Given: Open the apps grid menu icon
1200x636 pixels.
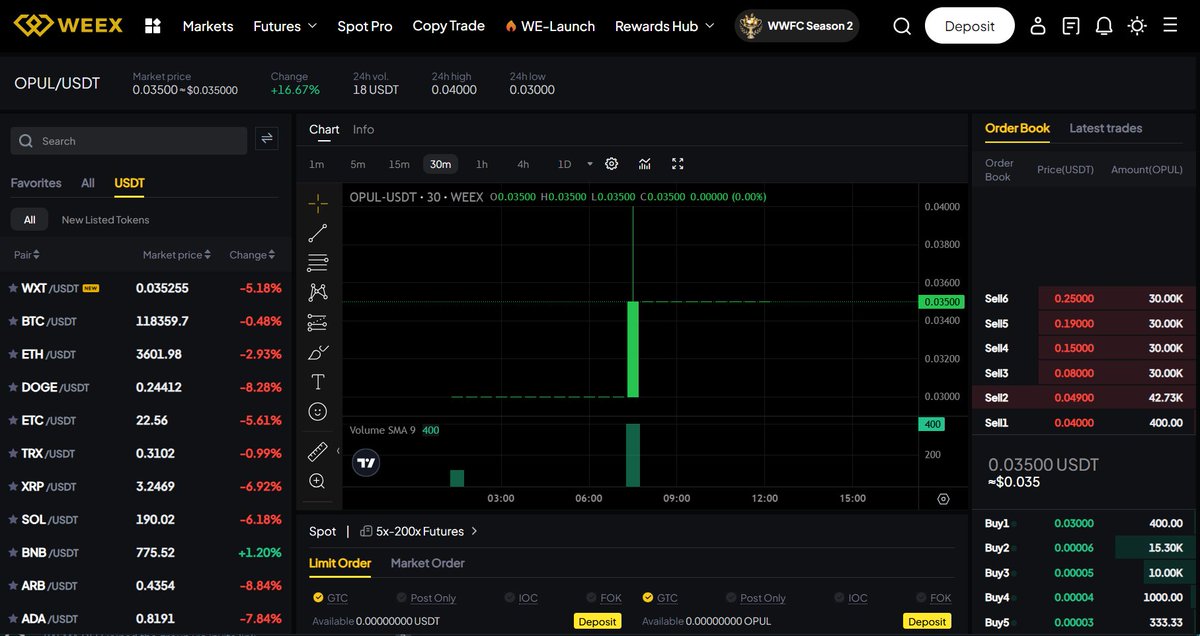Looking at the screenshot, I should coord(153,26).
